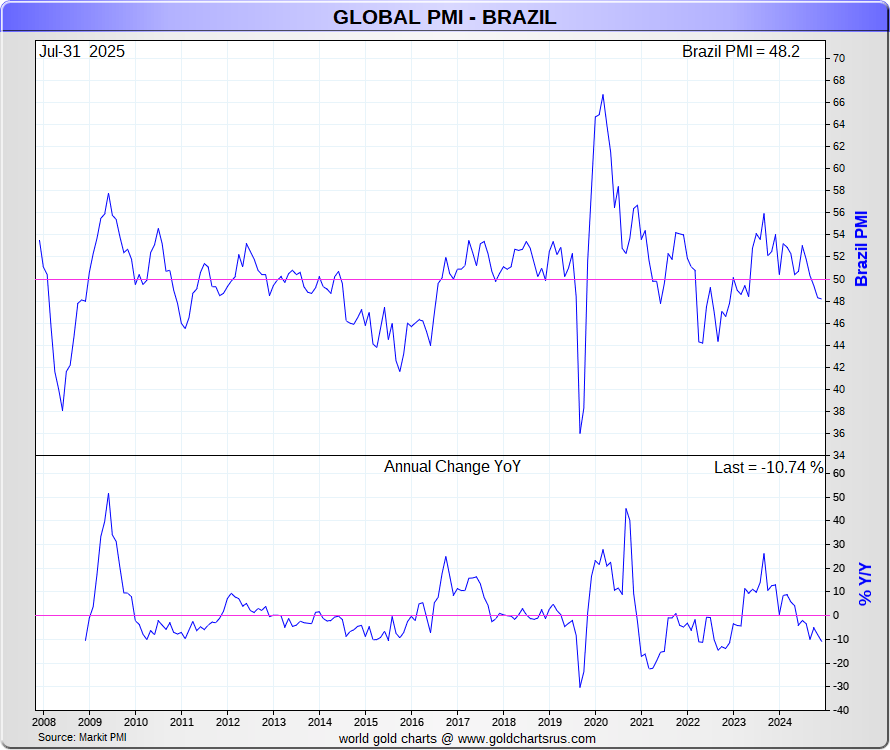Click the 2024 x-axis year label
This screenshot has width=890, height=750.
coord(779,722)
